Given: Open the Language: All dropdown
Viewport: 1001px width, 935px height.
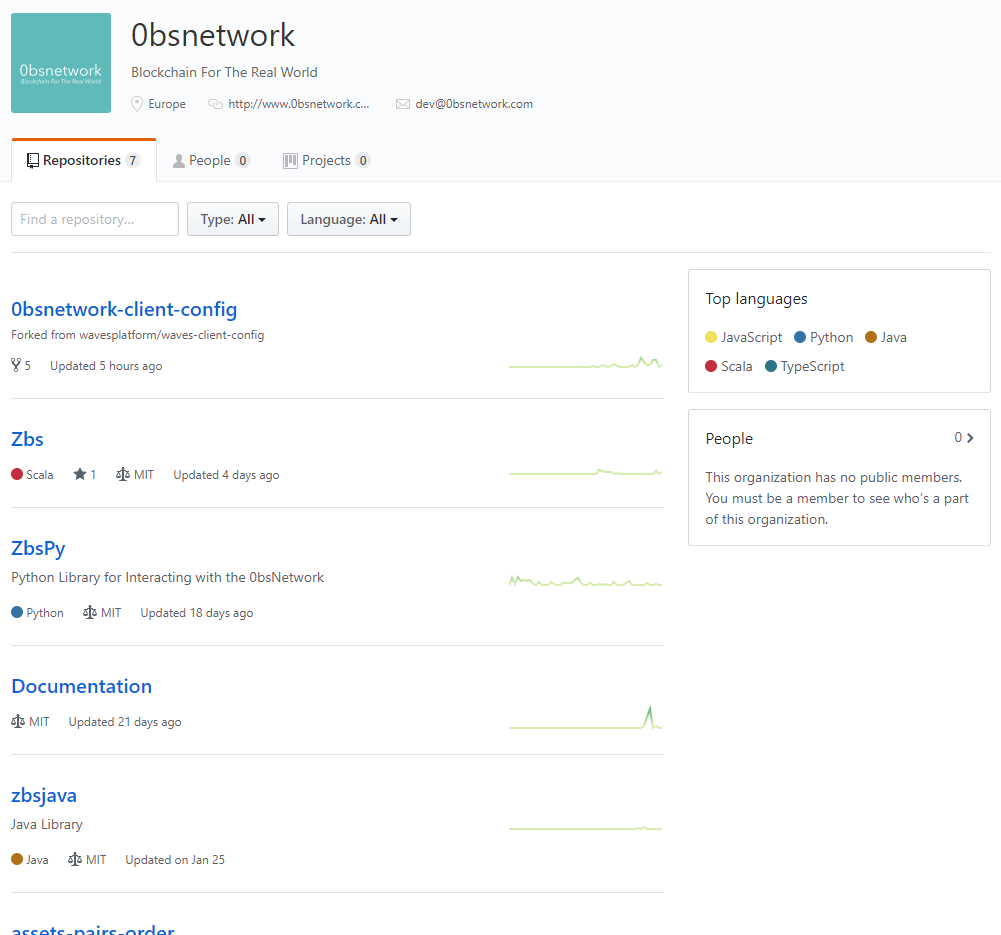Looking at the screenshot, I should pyautogui.click(x=349, y=219).
